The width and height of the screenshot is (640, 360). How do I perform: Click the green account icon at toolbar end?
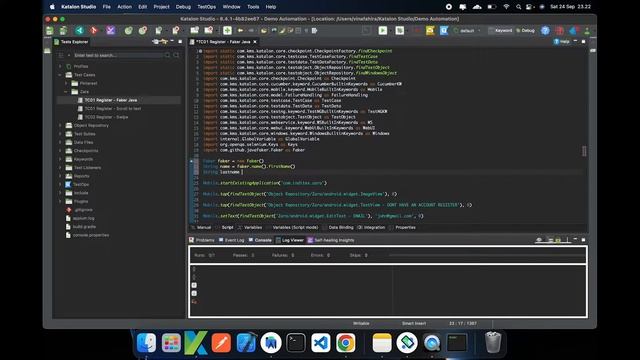[x=587, y=31]
